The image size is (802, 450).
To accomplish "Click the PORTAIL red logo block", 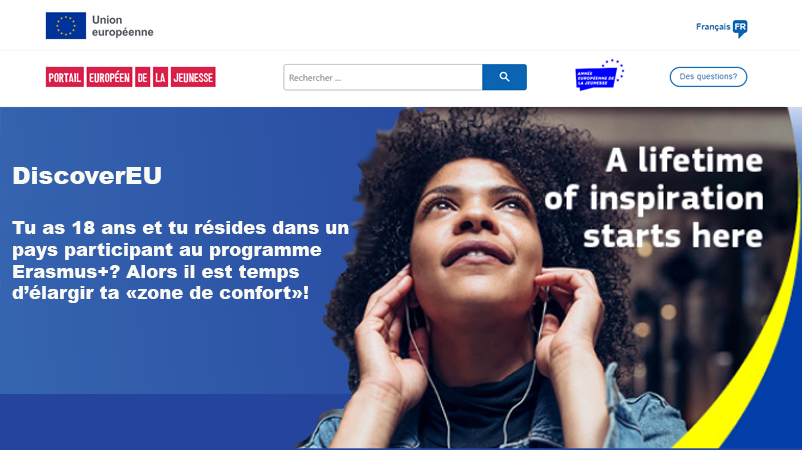I will tap(65, 77).
